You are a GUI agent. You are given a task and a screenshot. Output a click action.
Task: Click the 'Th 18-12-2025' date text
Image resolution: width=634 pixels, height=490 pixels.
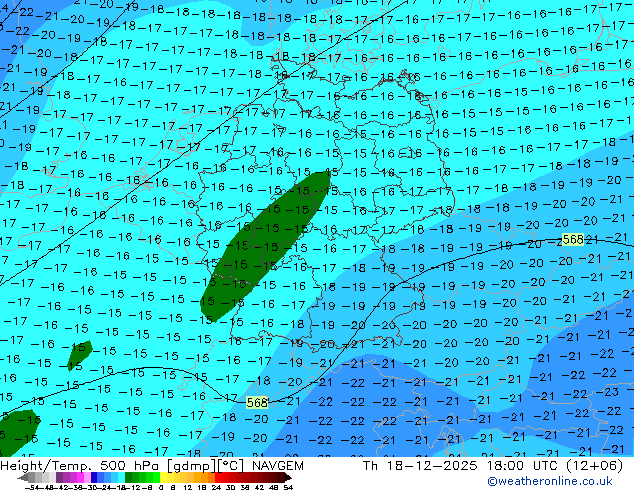pos(420,466)
